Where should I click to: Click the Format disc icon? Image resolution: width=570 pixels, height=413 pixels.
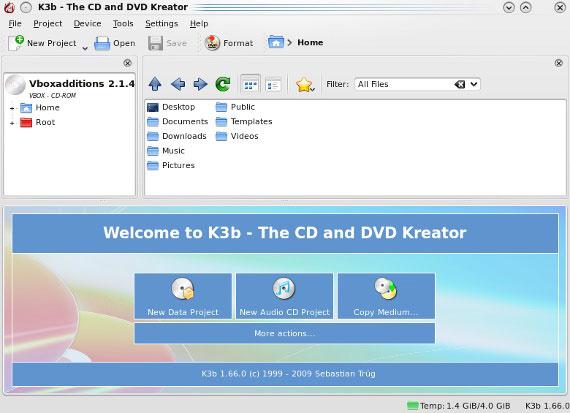(212, 43)
